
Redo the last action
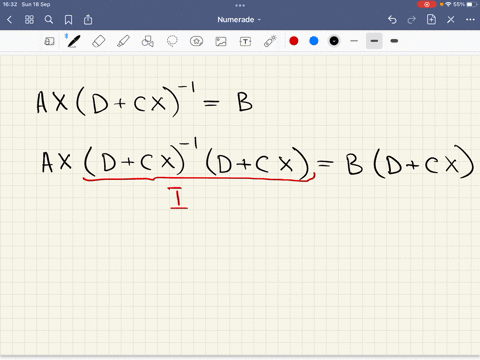click(x=412, y=20)
